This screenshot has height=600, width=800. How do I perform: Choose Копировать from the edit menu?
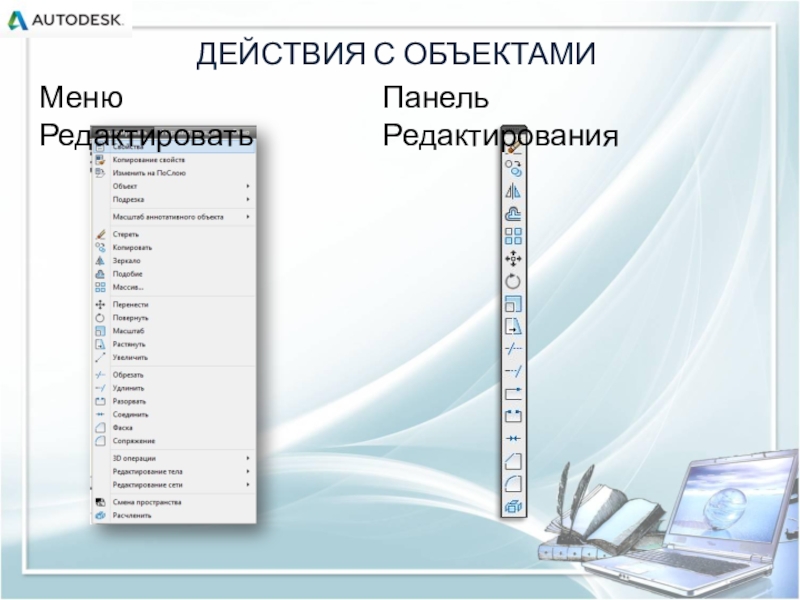click(x=173, y=247)
